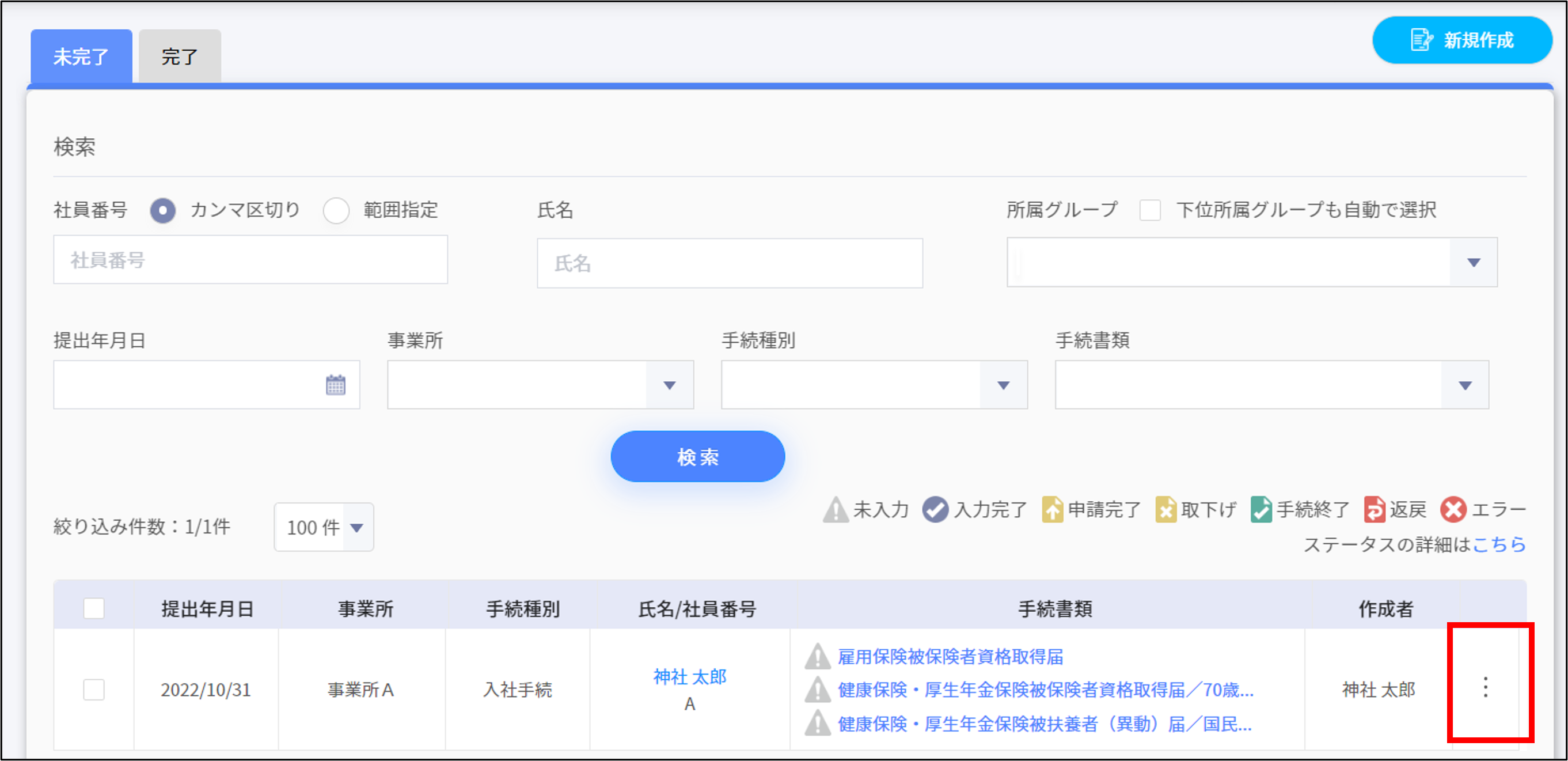Click the 手続種別 column header in table
Screen dimensions: 1568x761
tap(522, 608)
